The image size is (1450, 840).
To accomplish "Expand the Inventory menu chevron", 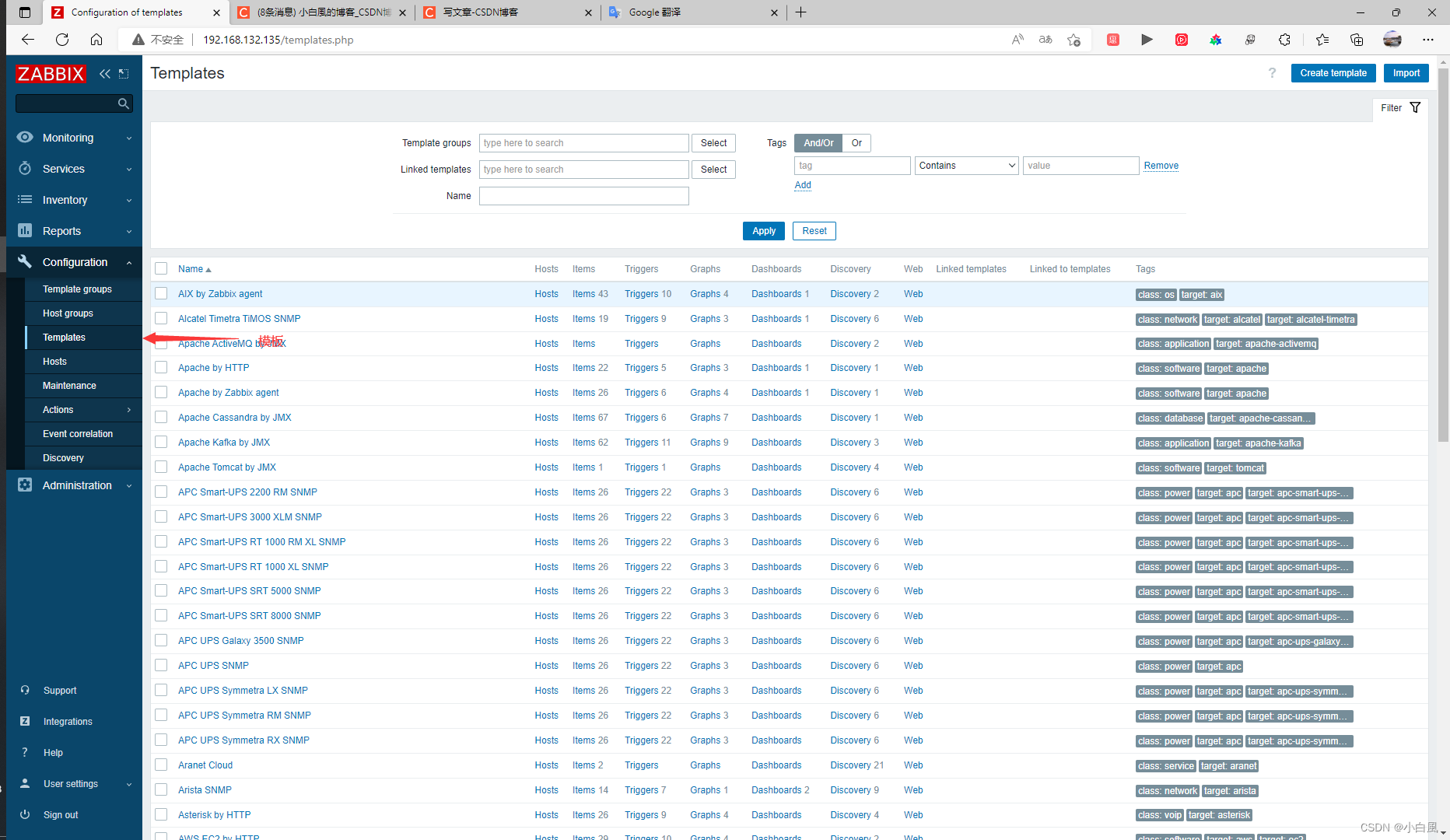I will [129, 200].
